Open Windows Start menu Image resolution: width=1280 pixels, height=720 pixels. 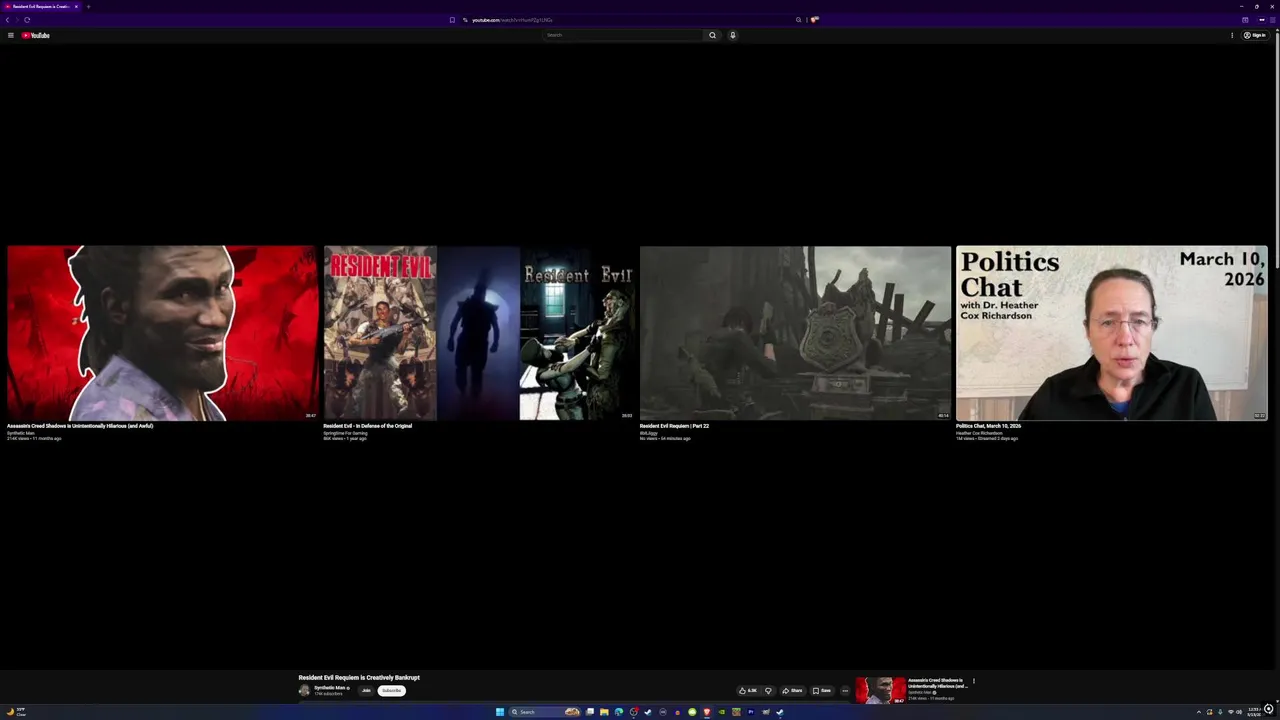click(500, 712)
